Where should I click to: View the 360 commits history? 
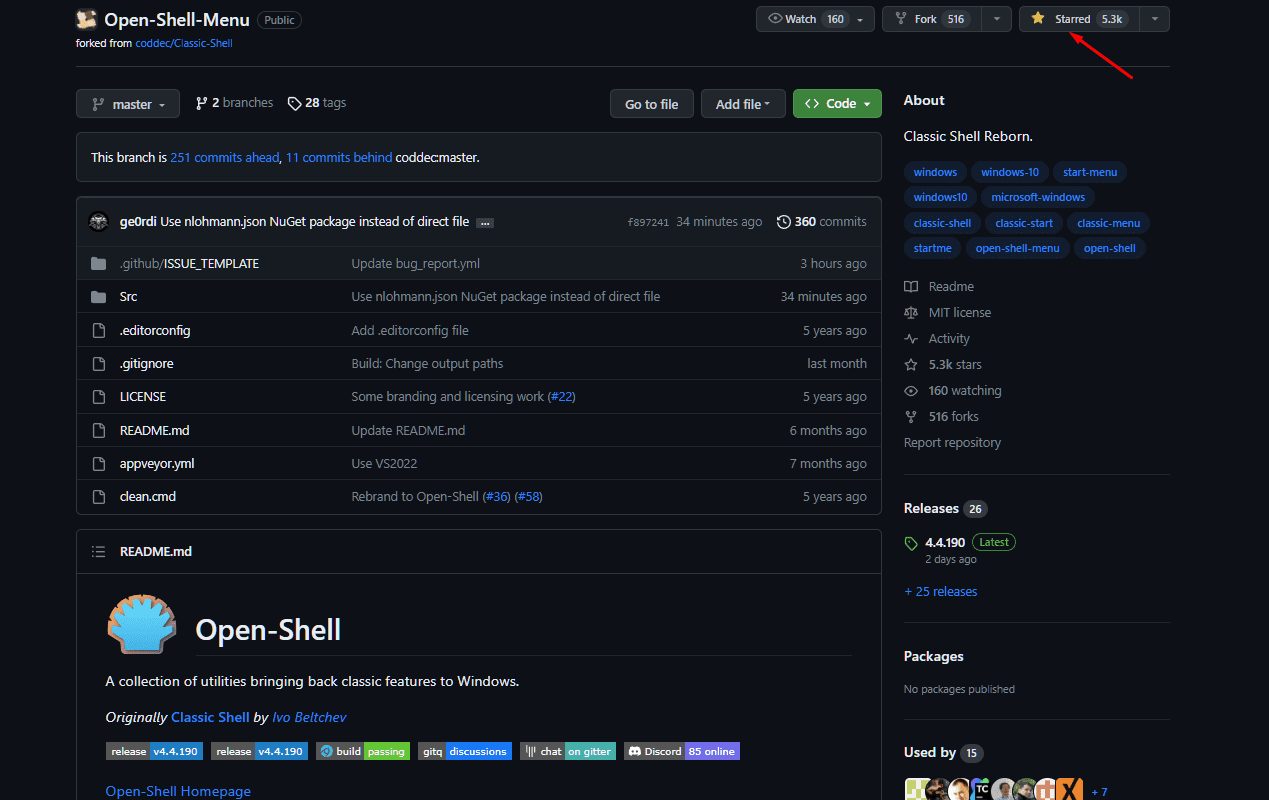[x=822, y=222]
